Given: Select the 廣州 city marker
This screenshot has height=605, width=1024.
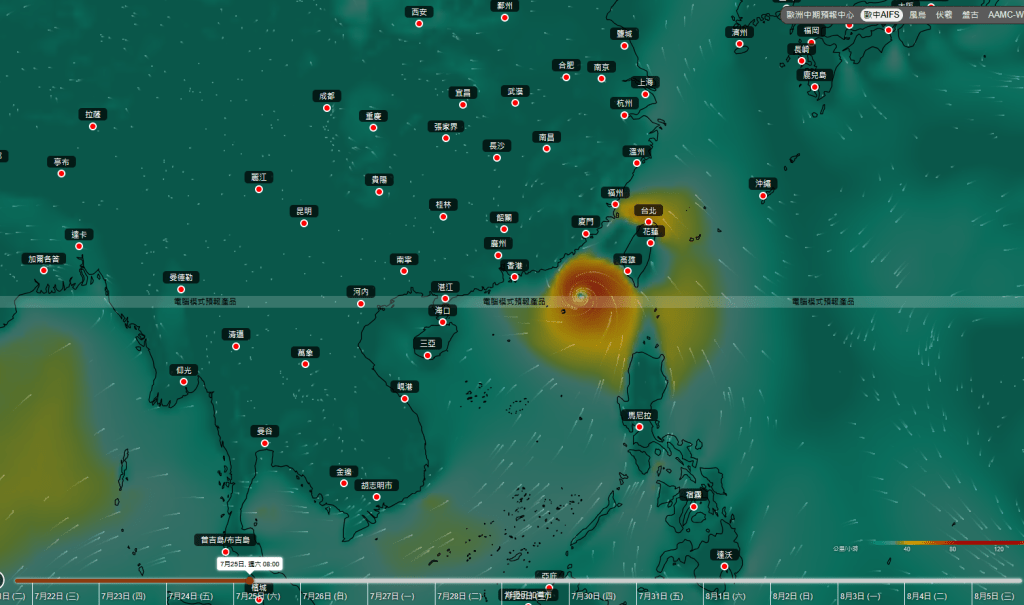Looking at the screenshot, I should [x=498, y=255].
